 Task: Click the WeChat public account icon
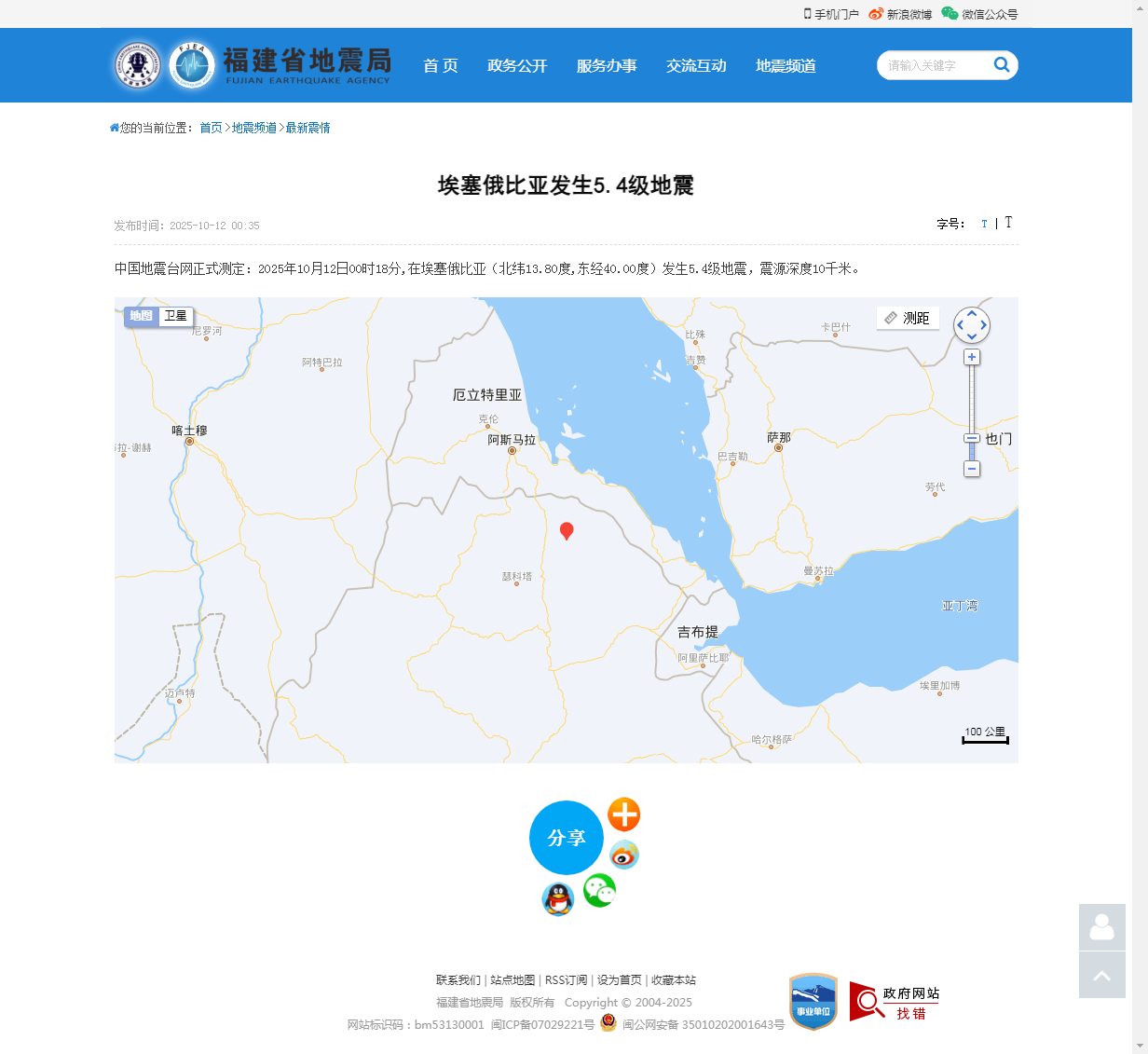[950, 14]
